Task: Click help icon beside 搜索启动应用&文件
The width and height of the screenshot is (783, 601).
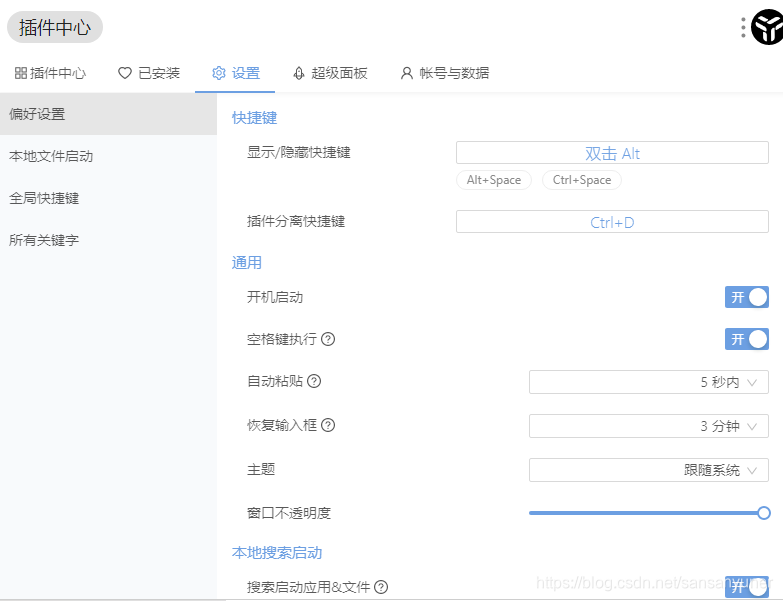Action: pyautogui.click(x=381, y=587)
